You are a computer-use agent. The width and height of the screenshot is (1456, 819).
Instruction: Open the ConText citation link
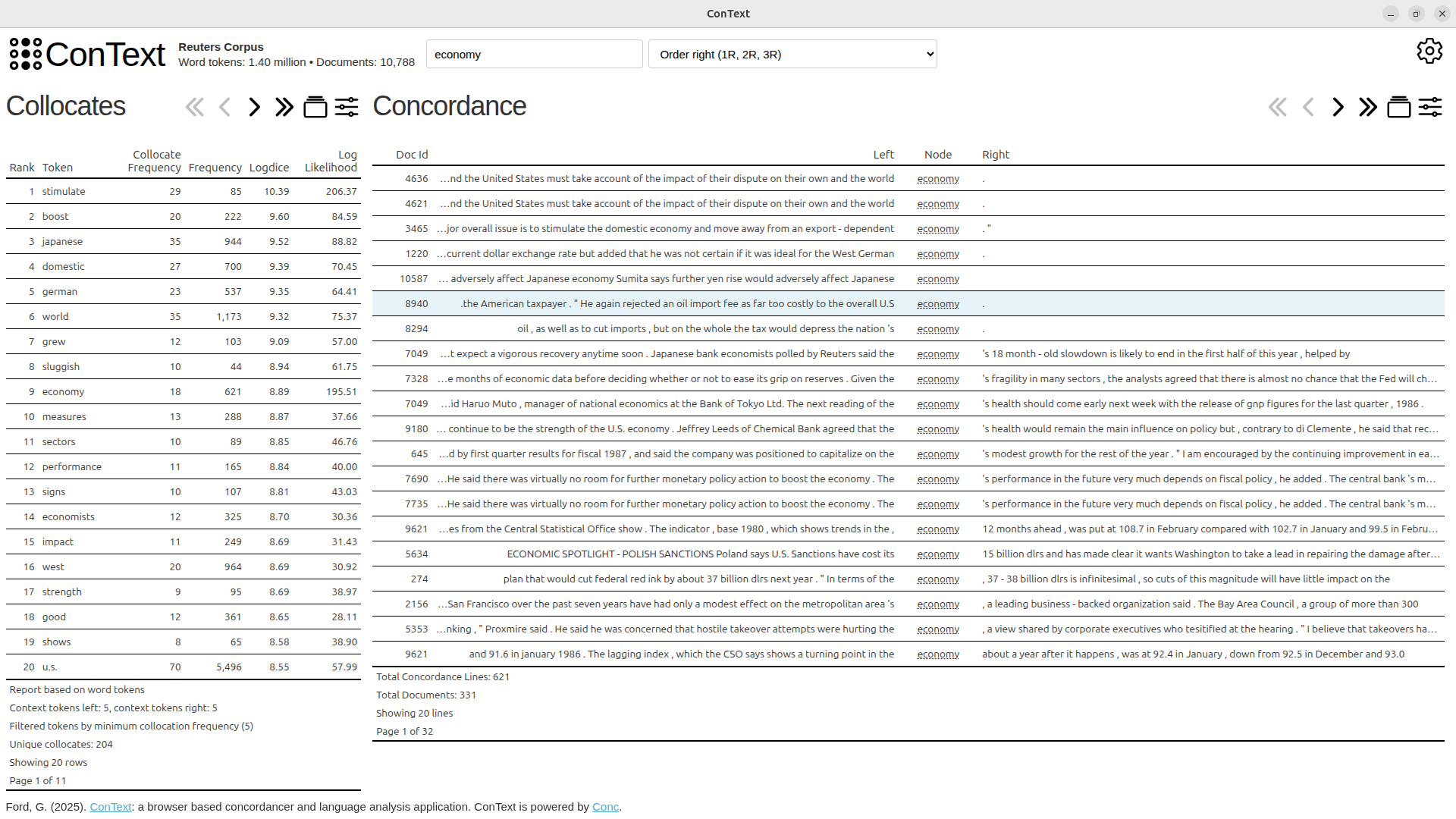(110, 807)
